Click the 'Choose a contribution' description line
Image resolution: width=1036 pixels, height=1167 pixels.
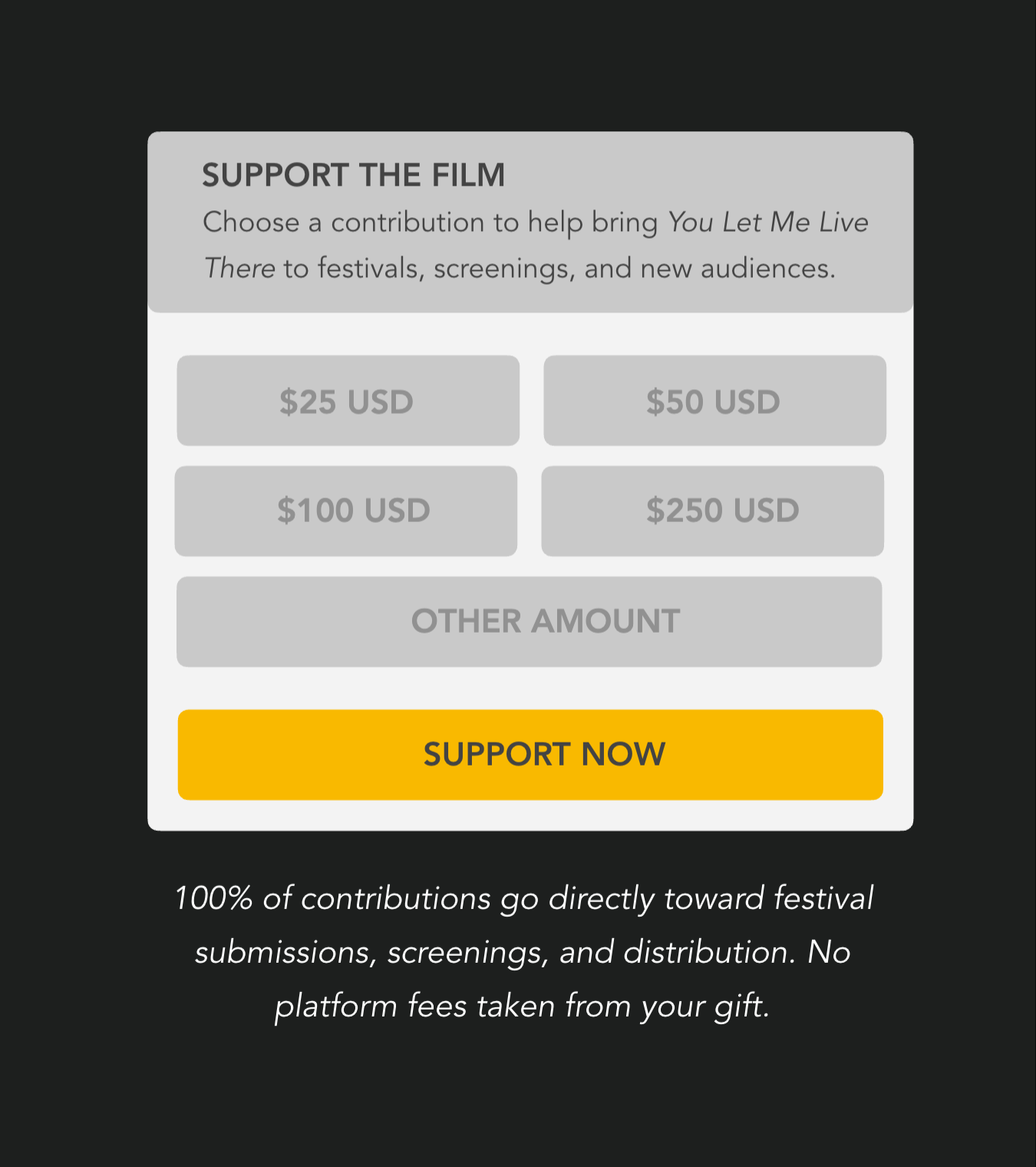pos(430,223)
